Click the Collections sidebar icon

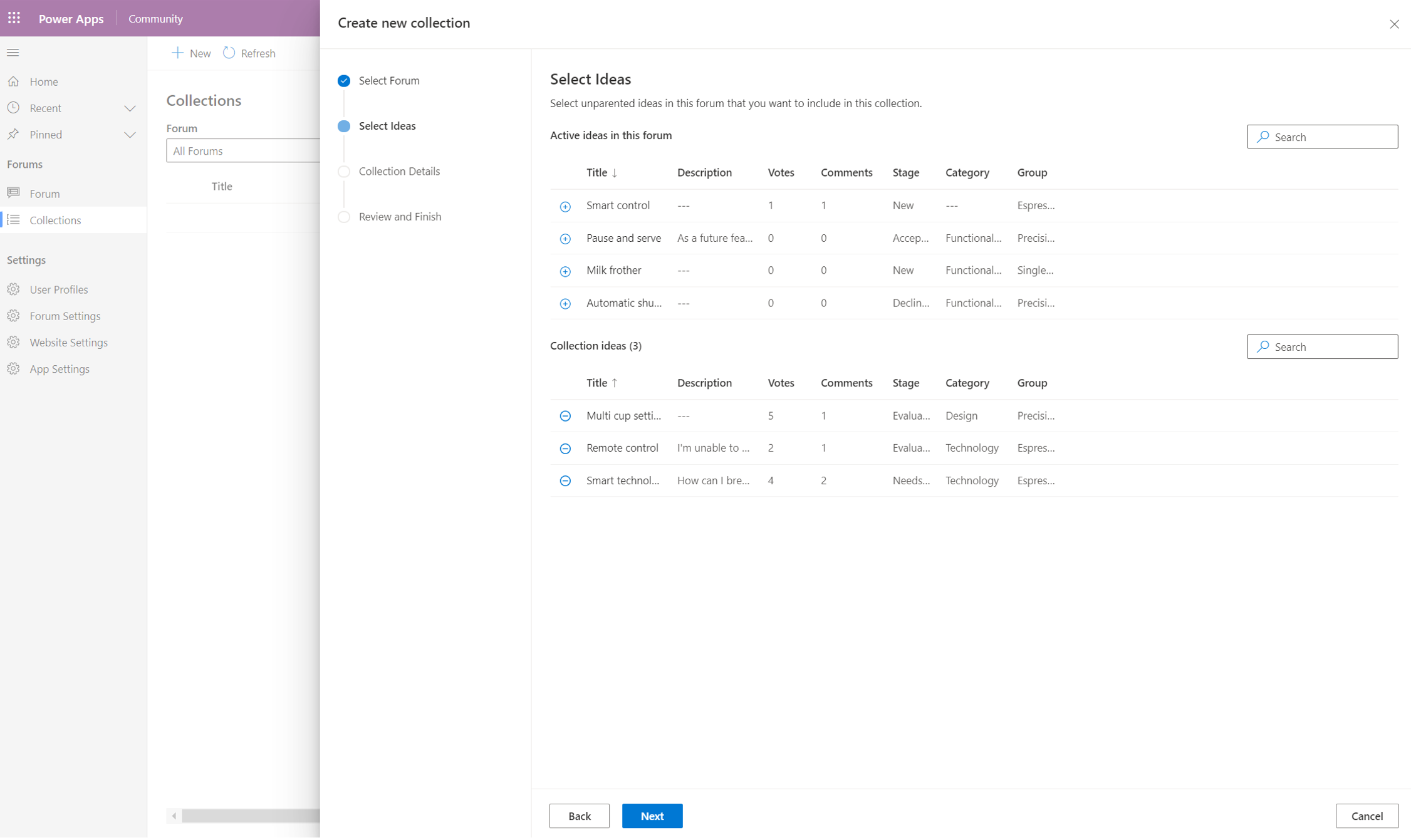tap(14, 219)
